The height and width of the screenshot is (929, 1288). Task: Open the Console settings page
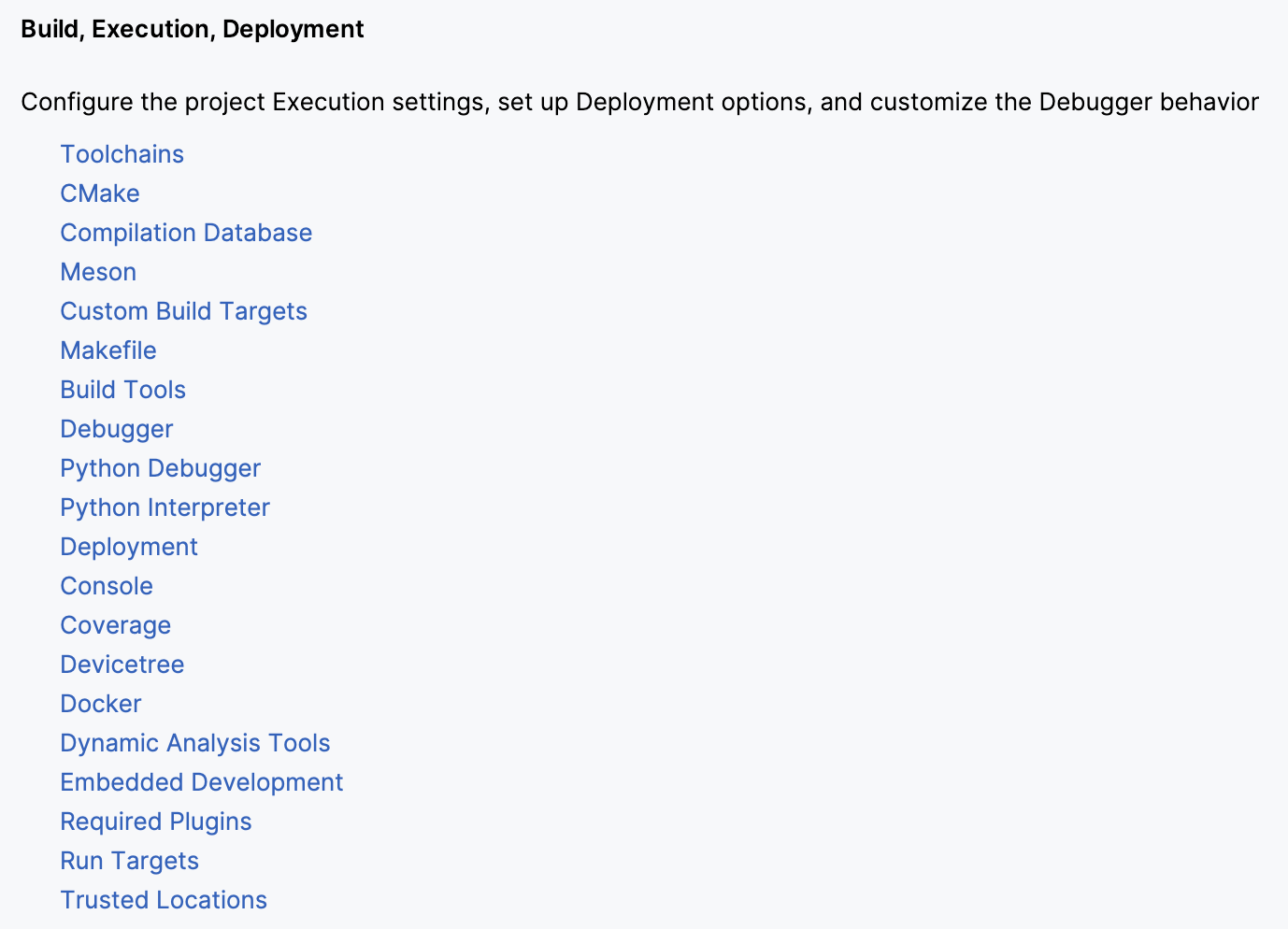click(106, 586)
